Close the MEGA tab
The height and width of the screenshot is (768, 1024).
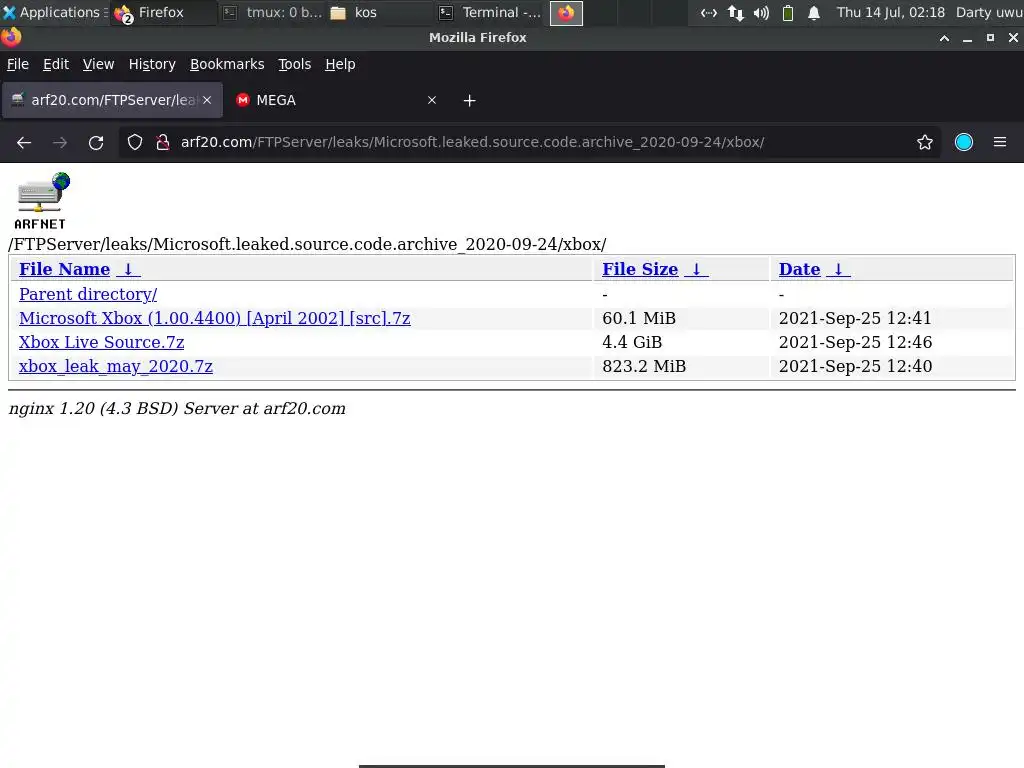432,100
